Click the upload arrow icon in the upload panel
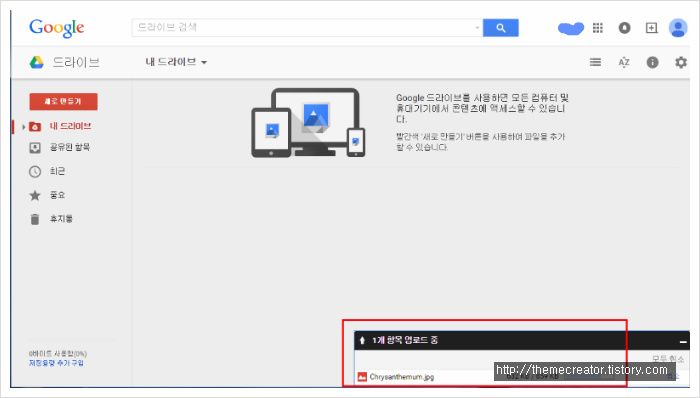The width and height of the screenshot is (700, 398). 362,340
